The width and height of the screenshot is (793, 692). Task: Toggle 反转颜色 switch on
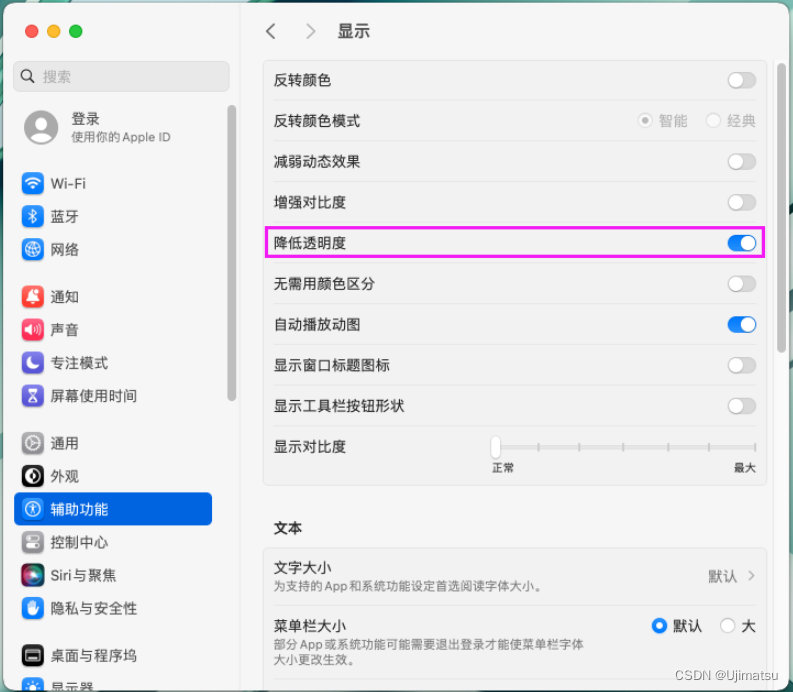tap(741, 80)
